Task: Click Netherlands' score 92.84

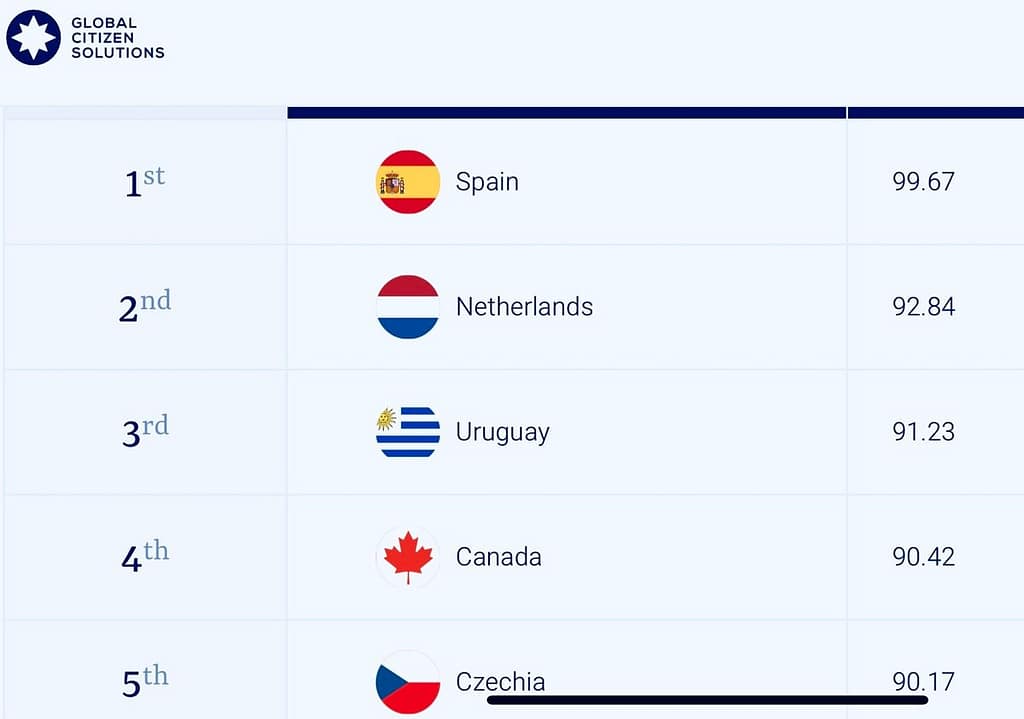Action: 923,307
